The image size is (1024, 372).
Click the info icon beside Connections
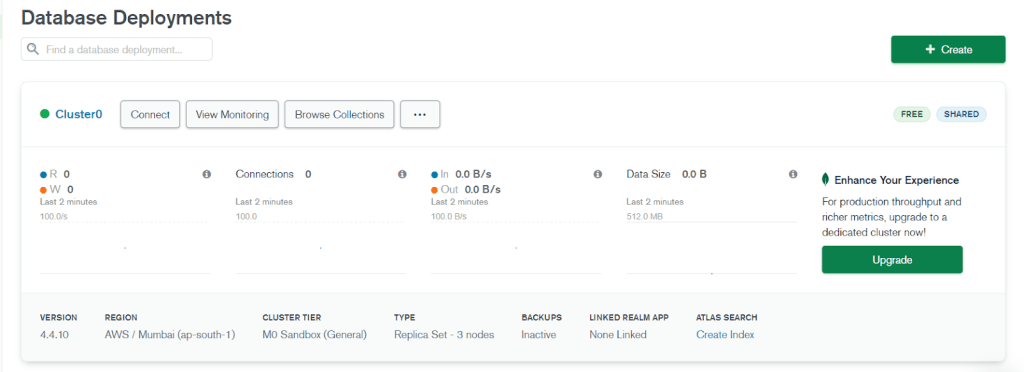pos(402,174)
